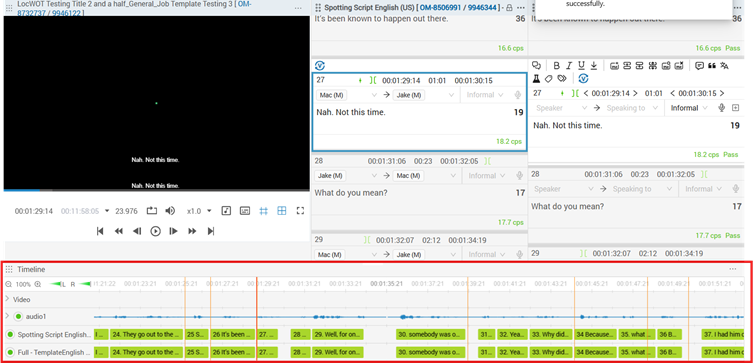Toggle bold formatting in the editor toolbar
This screenshot has height=363, width=753.
(x=556, y=66)
